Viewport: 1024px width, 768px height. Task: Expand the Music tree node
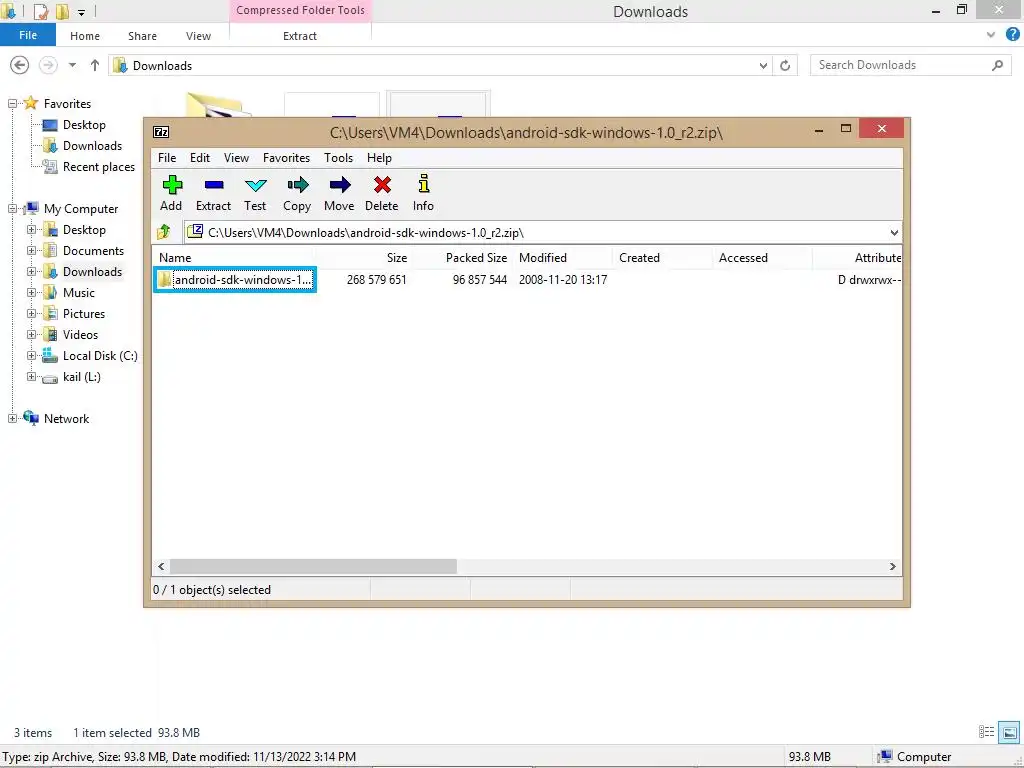pos(31,293)
